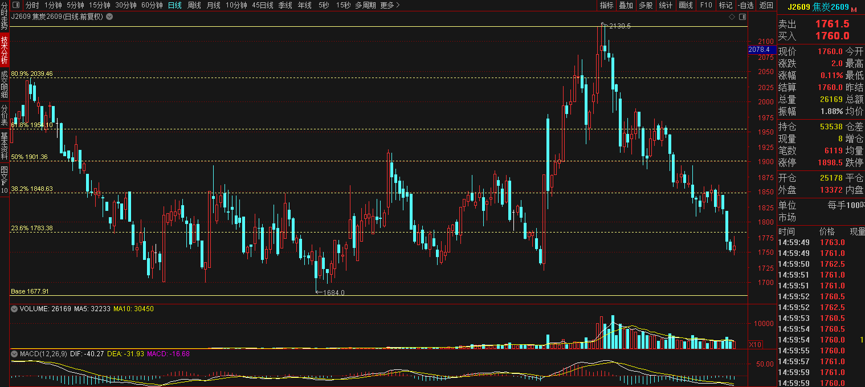Click the 时间 column header in trade list
The image size is (865, 387).
click(787, 232)
